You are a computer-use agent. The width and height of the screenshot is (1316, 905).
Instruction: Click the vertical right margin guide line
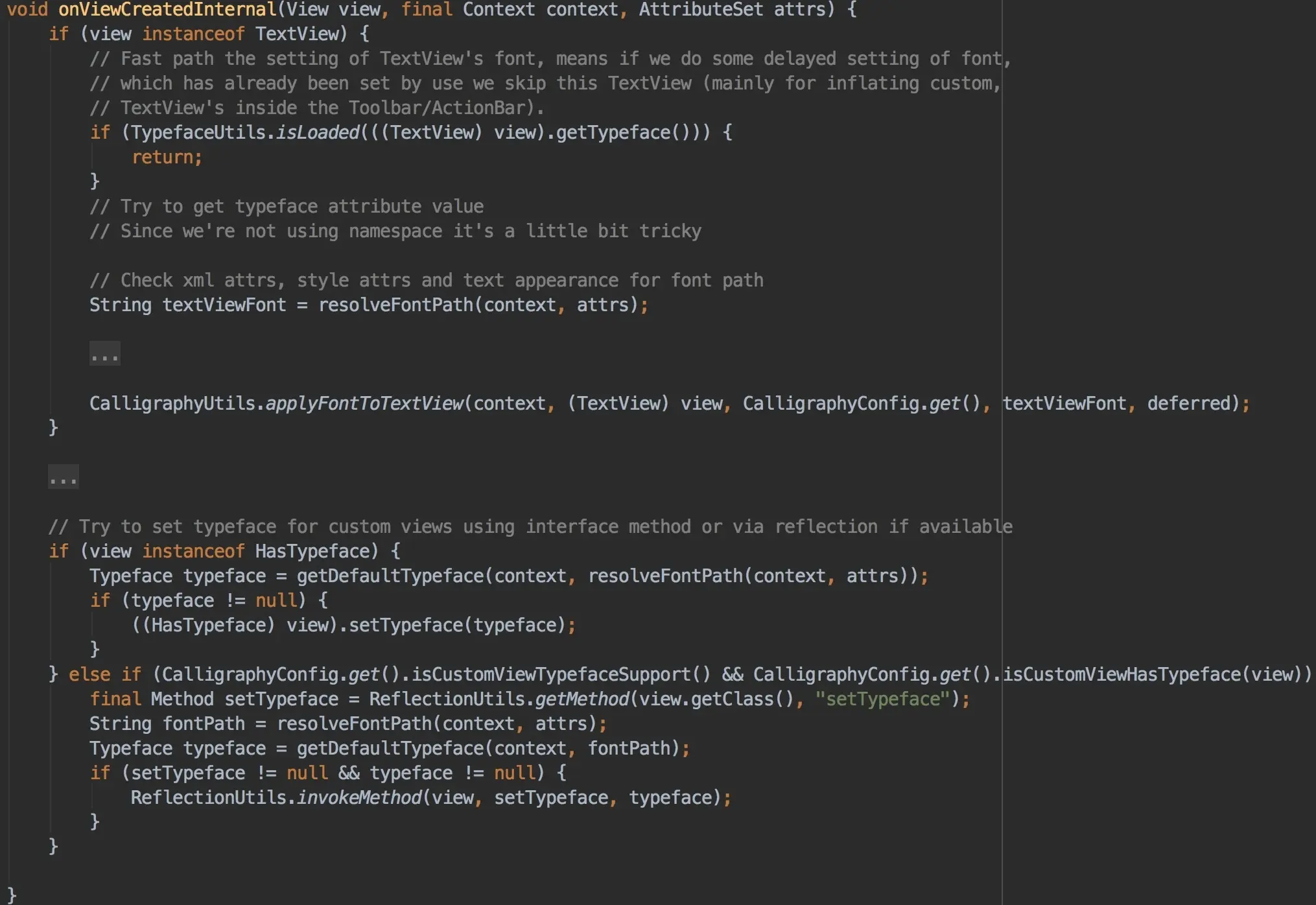(x=1002, y=454)
